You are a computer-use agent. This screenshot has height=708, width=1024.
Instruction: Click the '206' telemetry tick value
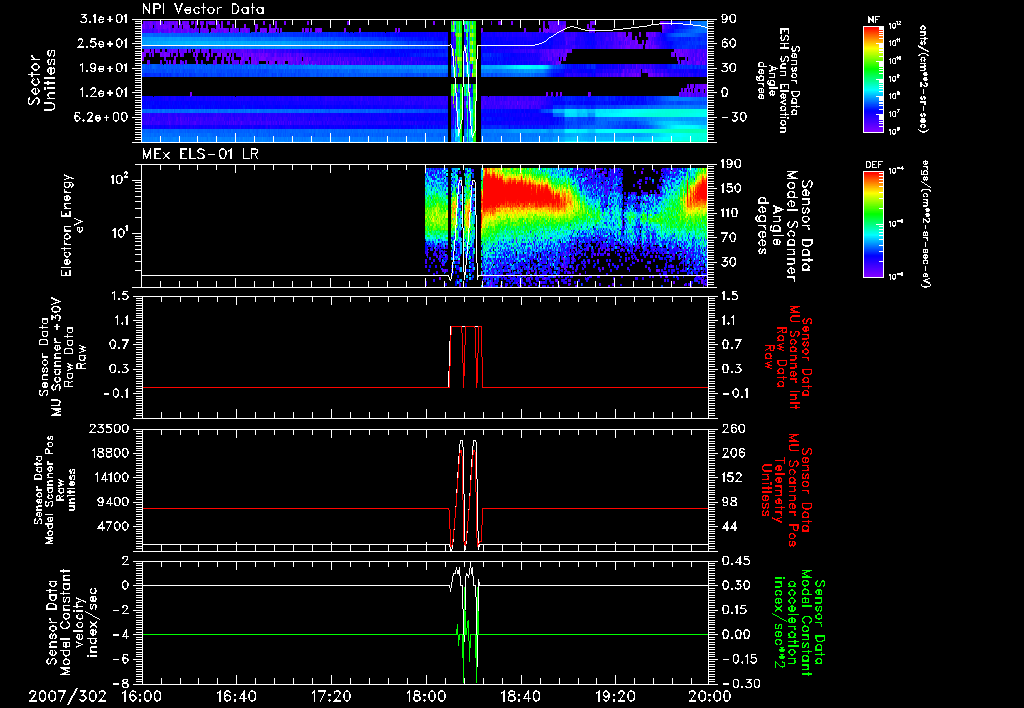733,453
